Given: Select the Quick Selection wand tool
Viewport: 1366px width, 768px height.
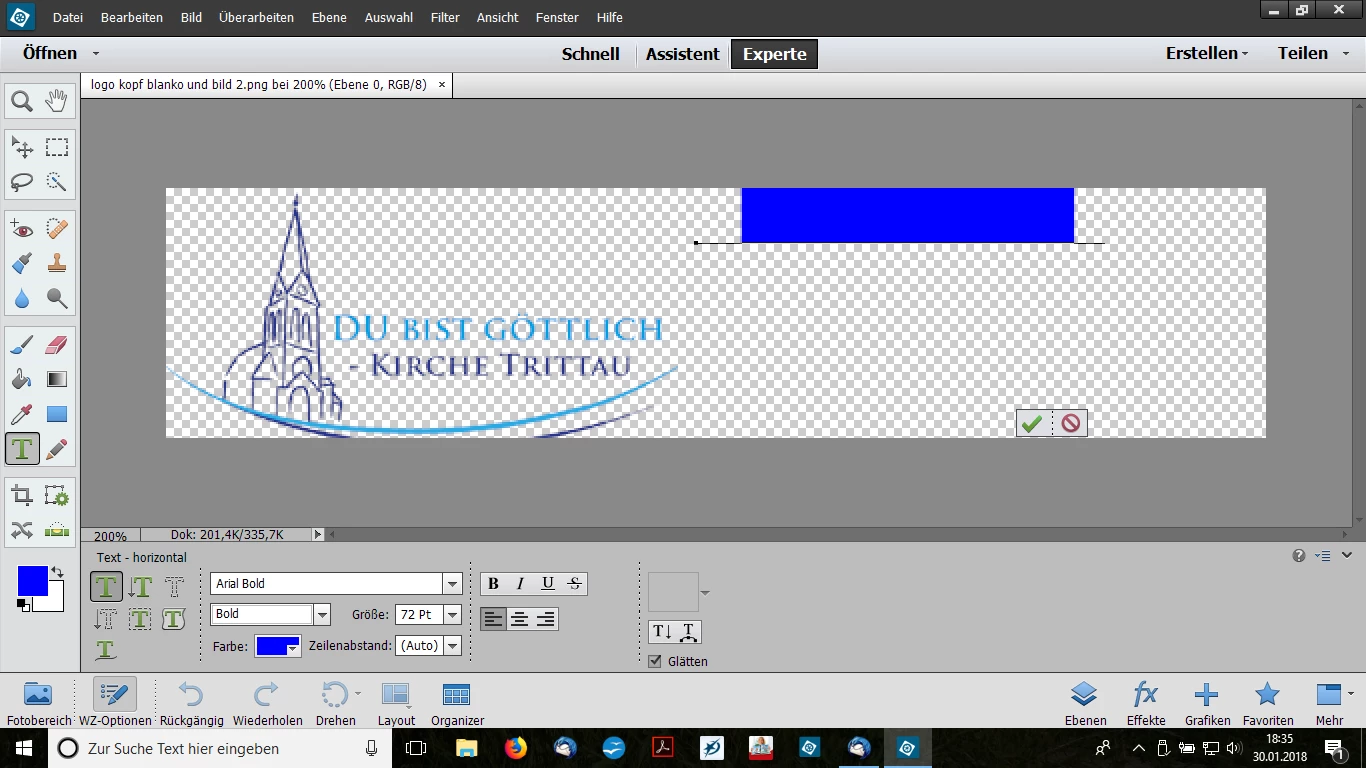Looking at the screenshot, I should tap(57, 182).
